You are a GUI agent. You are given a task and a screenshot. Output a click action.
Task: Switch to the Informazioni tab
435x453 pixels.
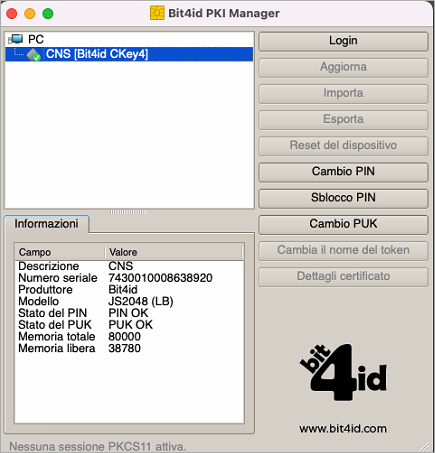pyautogui.click(x=46, y=224)
